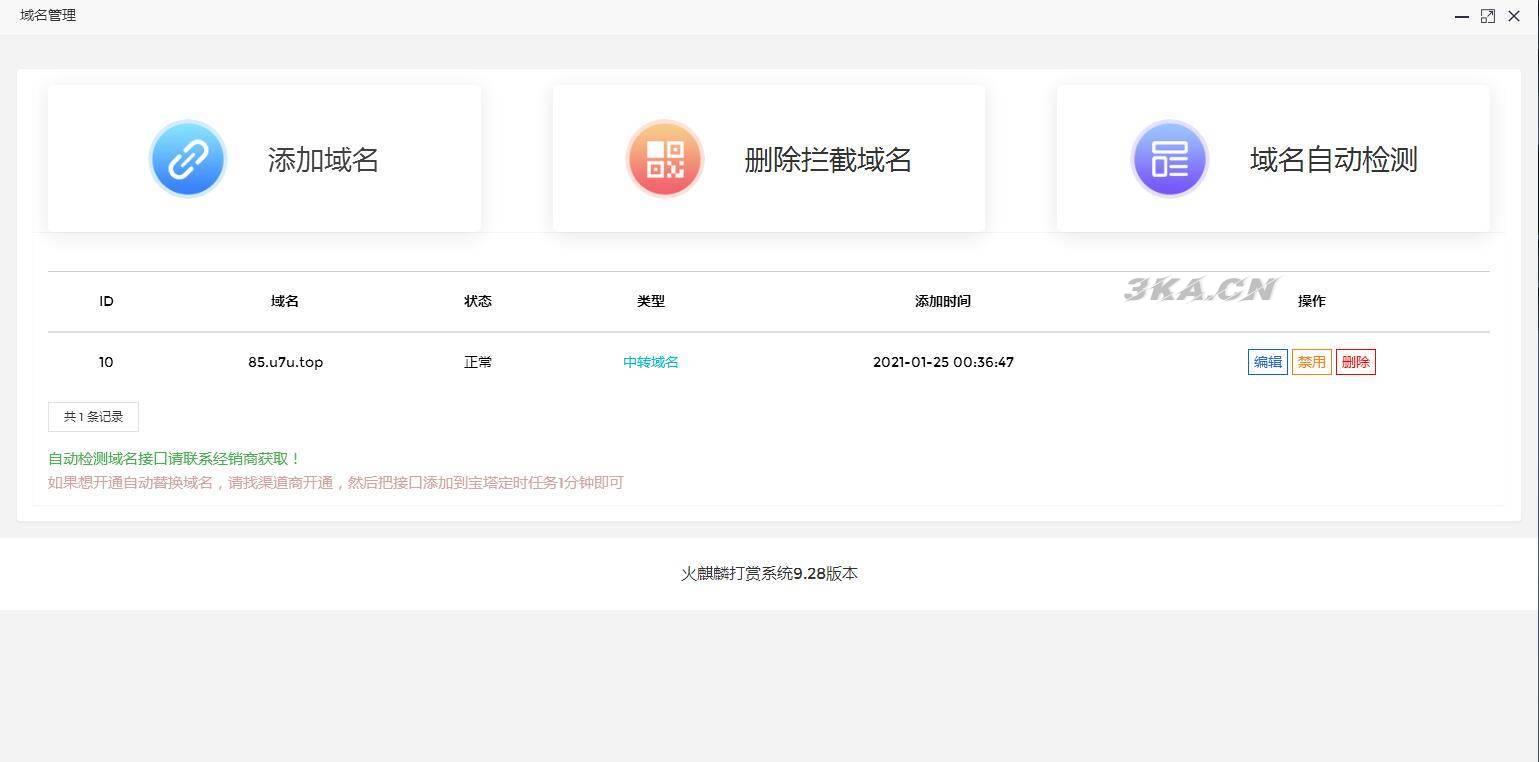Image resolution: width=1539 pixels, height=762 pixels.
Task: Click the purple layout auto-detect icon
Action: pos(1170,159)
